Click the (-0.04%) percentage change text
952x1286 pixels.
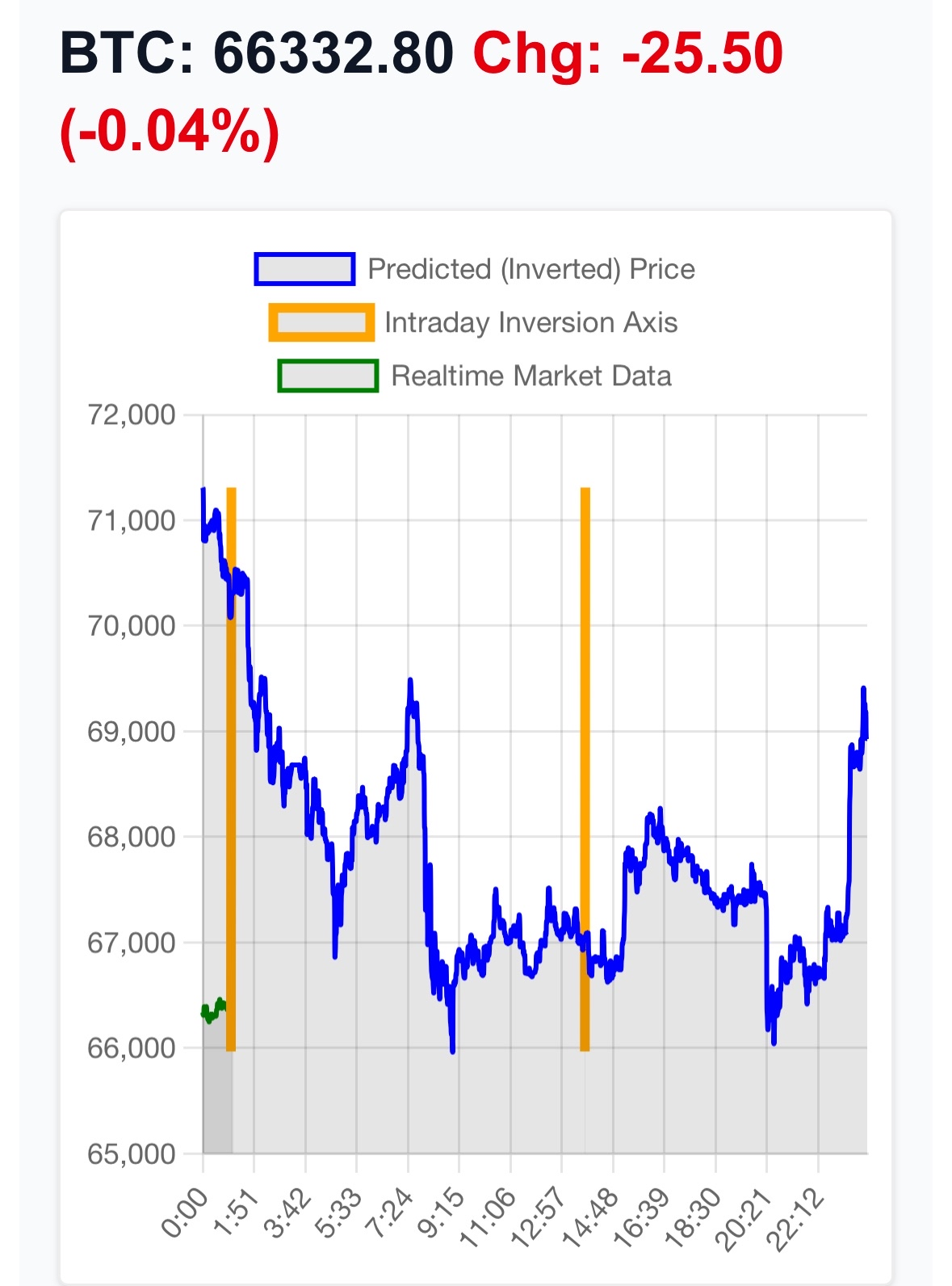[170, 131]
